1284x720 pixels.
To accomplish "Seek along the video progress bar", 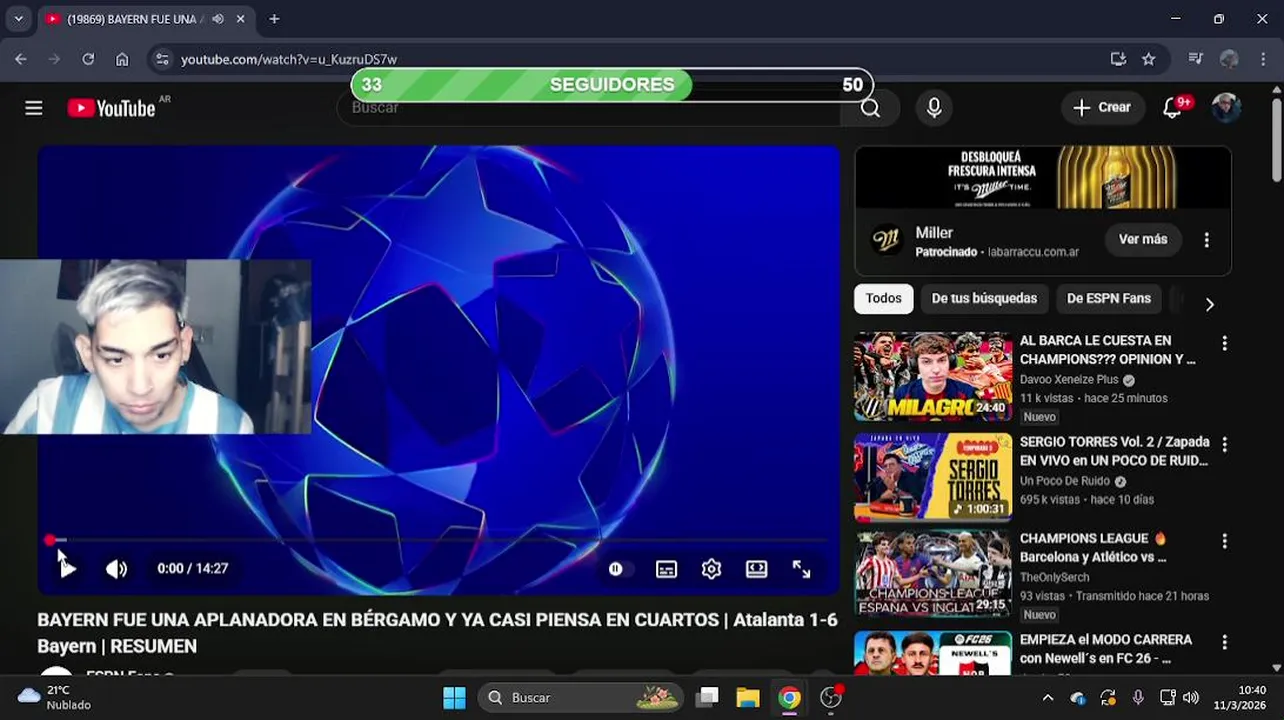I will click(438, 540).
